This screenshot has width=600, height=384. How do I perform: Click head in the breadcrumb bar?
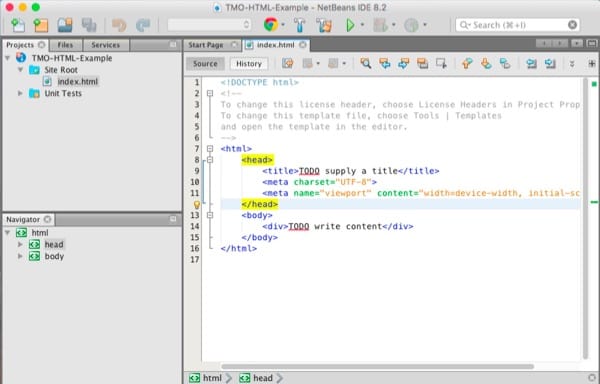pyautogui.click(x=256, y=378)
